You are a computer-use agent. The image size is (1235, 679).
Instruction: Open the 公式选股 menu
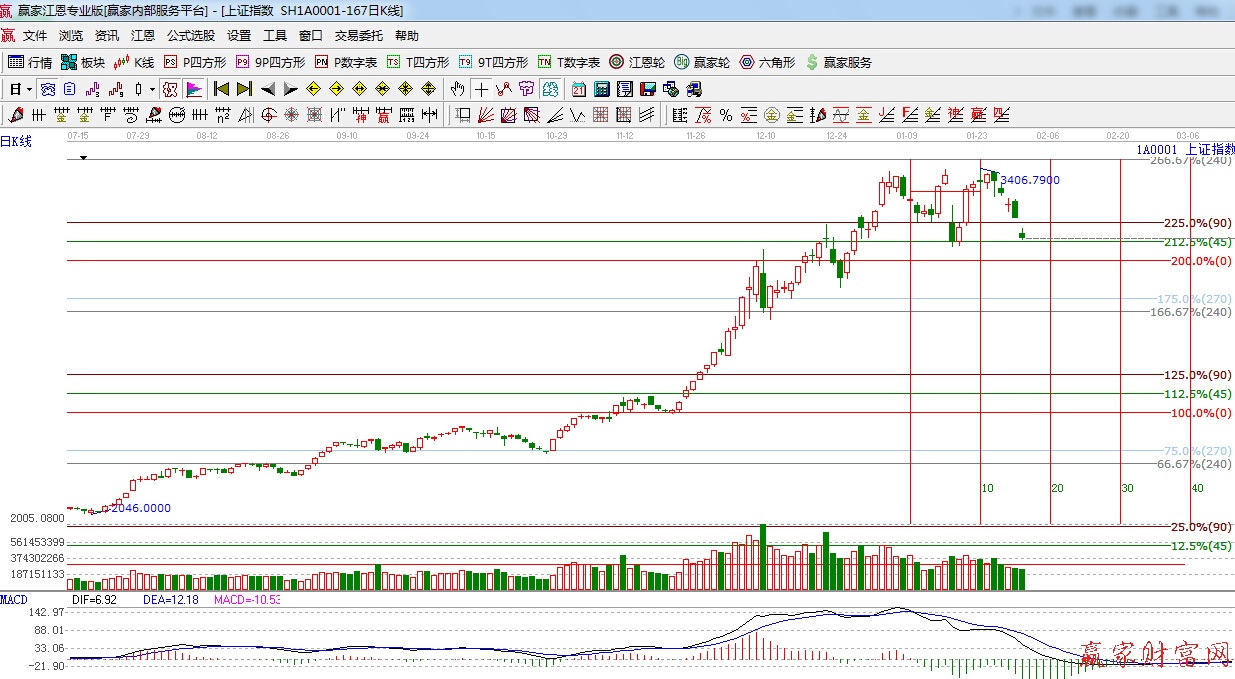tap(190, 35)
